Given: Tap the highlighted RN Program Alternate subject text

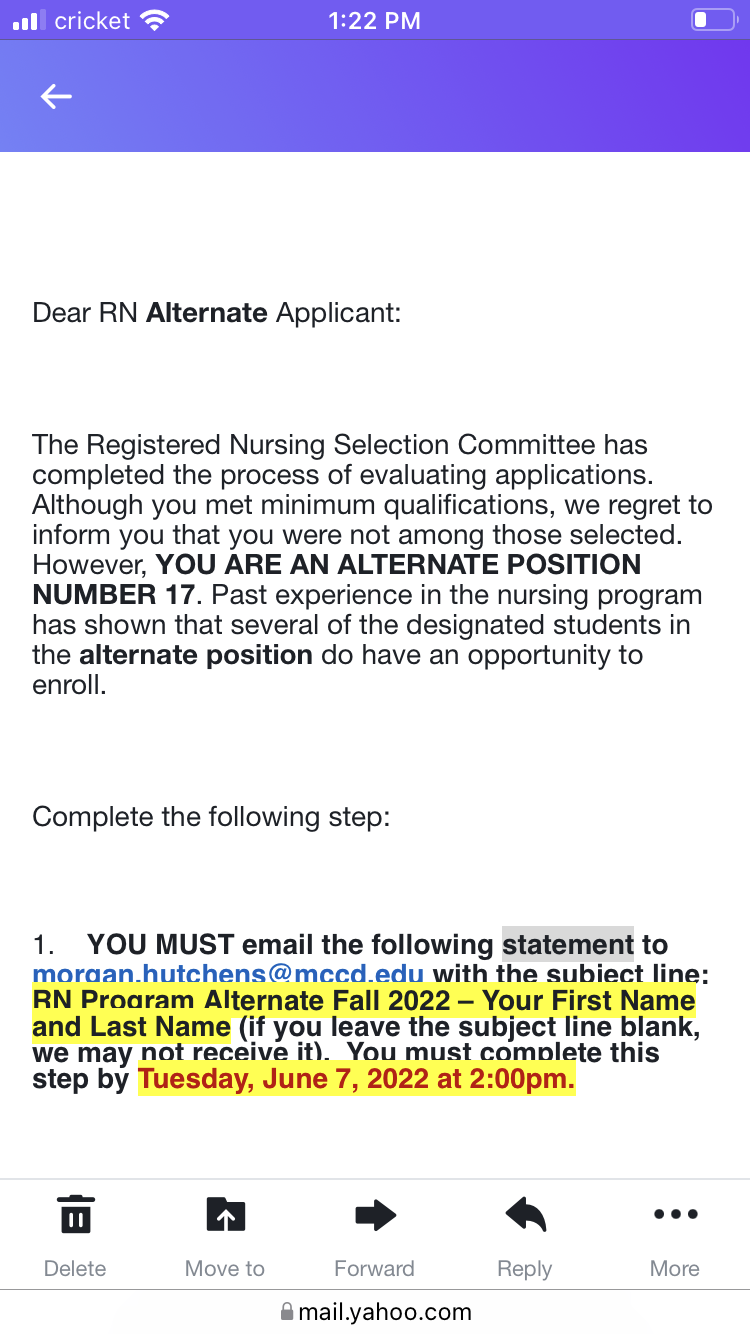Looking at the screenshot, I should 364,1013.
